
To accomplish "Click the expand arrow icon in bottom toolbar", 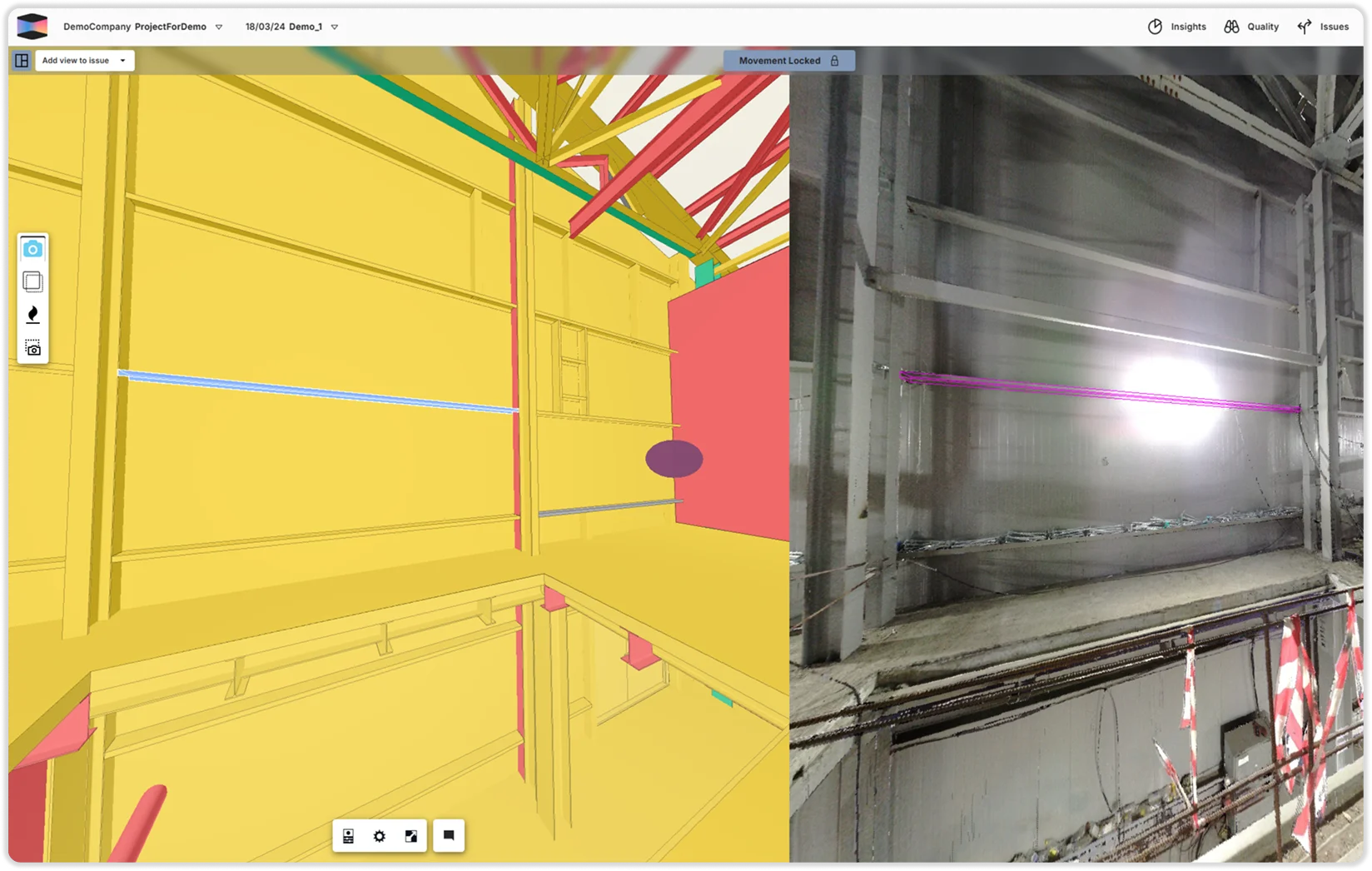I will (x=411, y=836).
